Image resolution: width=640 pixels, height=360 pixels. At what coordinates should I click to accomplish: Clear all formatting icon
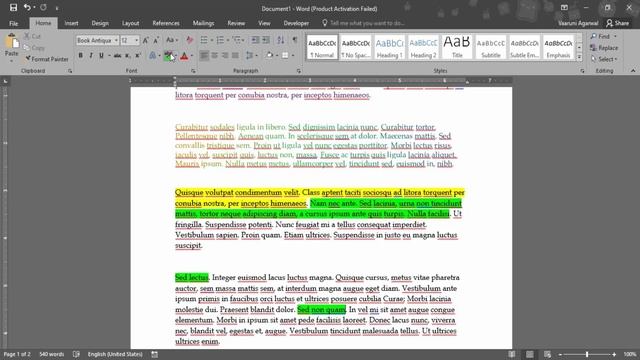189,40
